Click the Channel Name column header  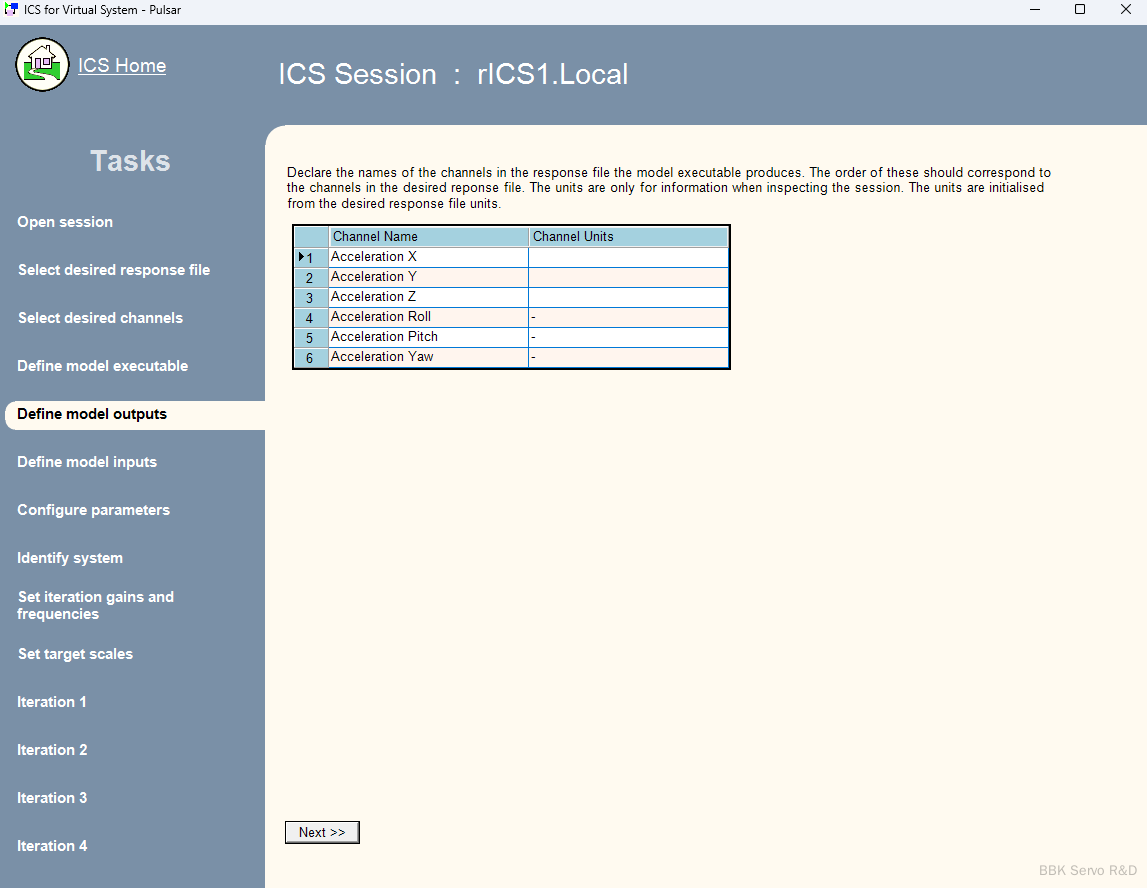[x=428, y=237]
